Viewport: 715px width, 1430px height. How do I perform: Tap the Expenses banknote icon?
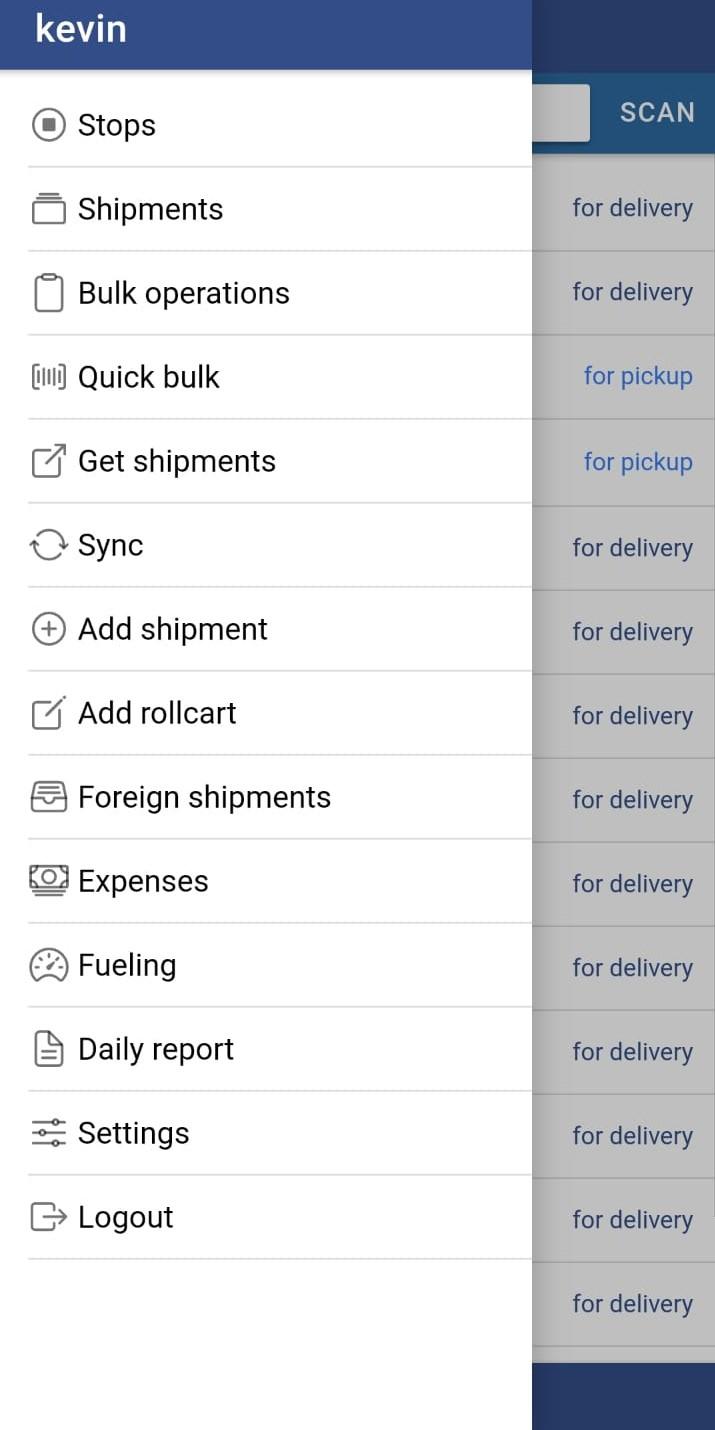pyautogui.click(x=49, y=881)
